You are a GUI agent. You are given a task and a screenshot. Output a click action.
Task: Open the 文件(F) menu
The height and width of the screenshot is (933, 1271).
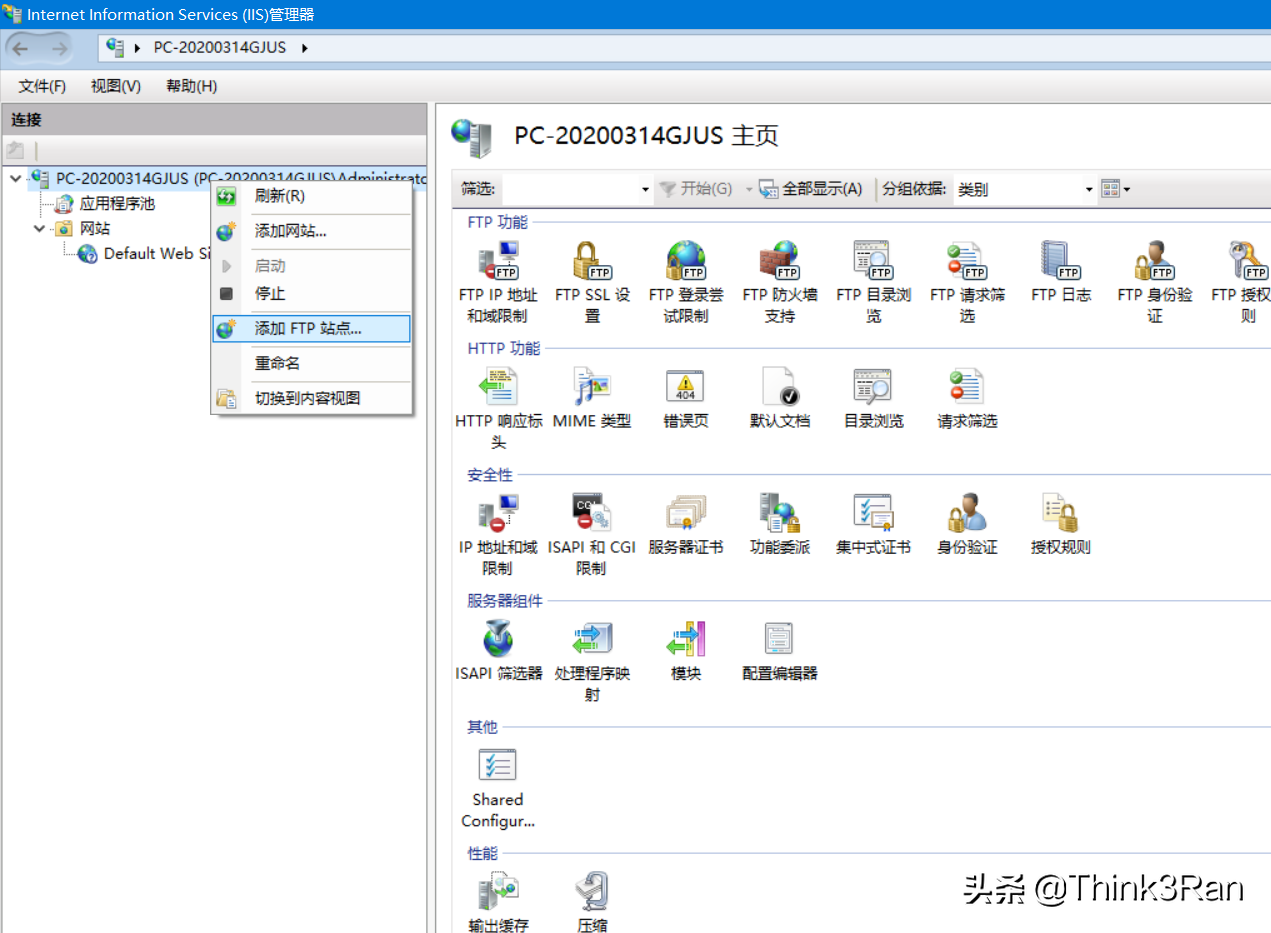[x=42, y=86]
